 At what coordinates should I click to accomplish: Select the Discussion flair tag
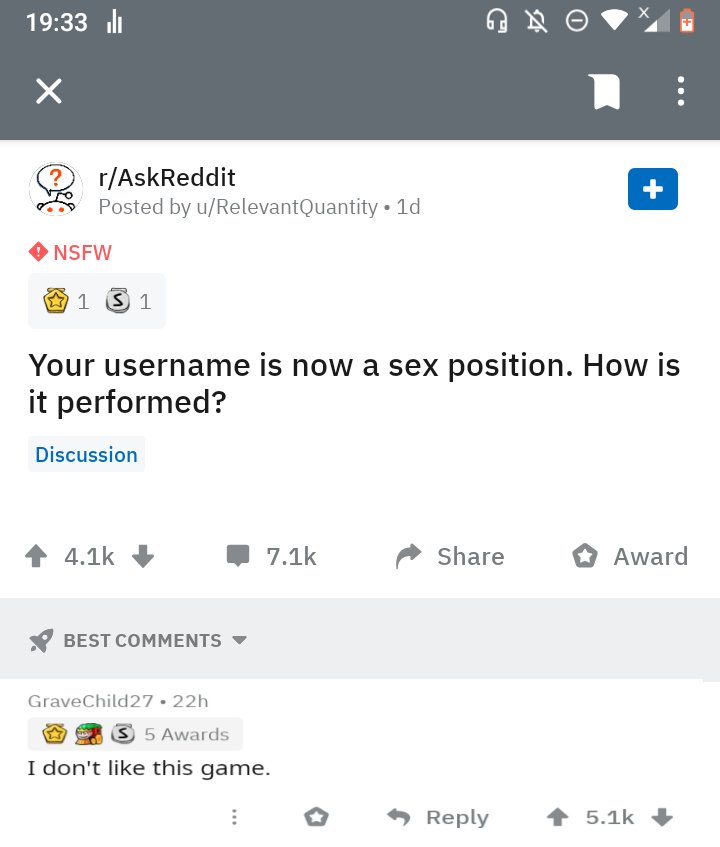click(x=86, y=454)
